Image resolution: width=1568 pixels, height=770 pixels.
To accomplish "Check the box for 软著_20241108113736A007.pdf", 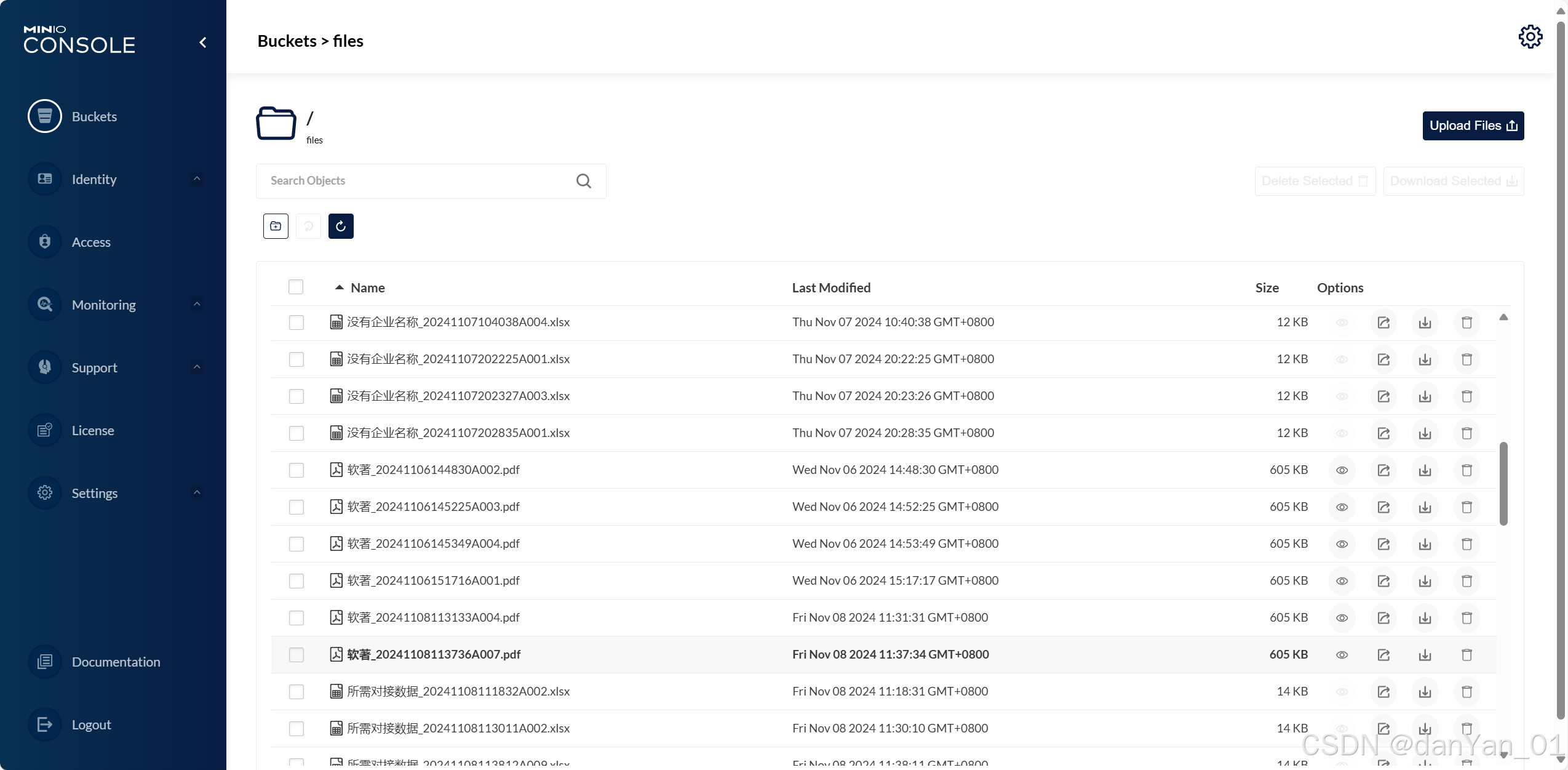I will click(x=296, y=654).
